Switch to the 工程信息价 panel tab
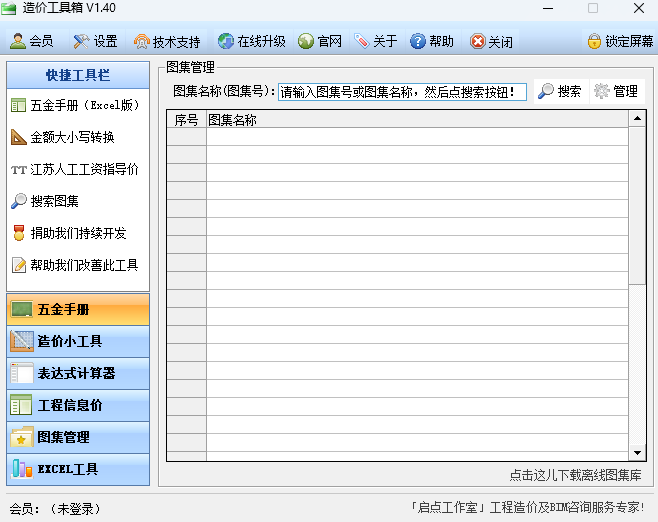This screenshot has width=658, height=522. tap(78, 405)
